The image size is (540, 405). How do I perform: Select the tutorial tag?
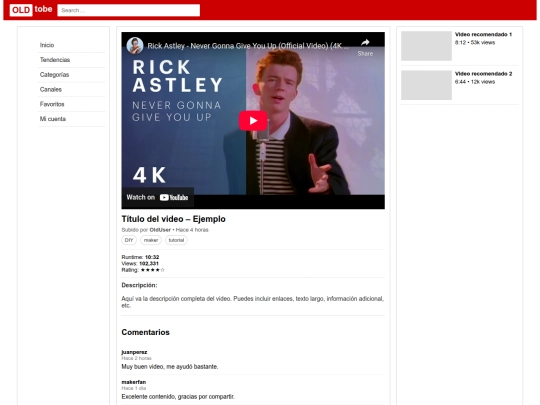point(176,240)
